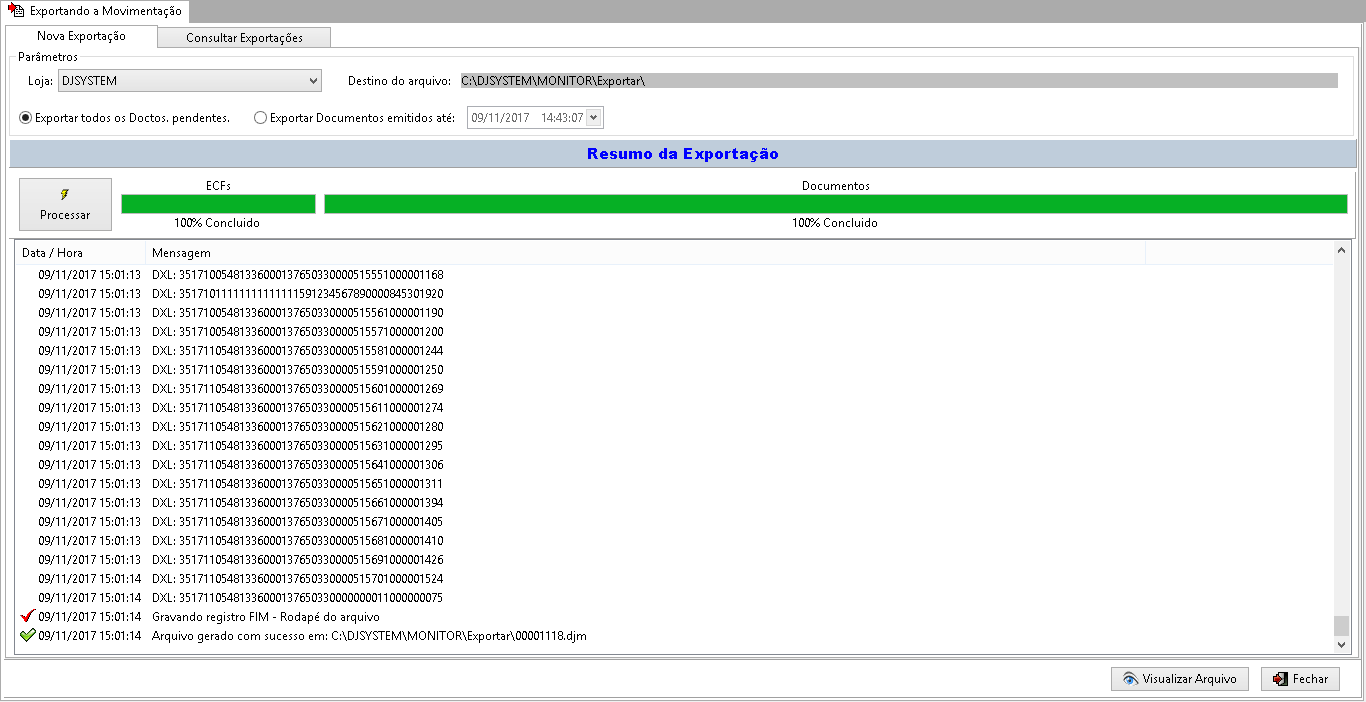Select the DXL row ending in 51000001168
The width and height of the screenshot is (1366, 702).
[x=675, y=274]
